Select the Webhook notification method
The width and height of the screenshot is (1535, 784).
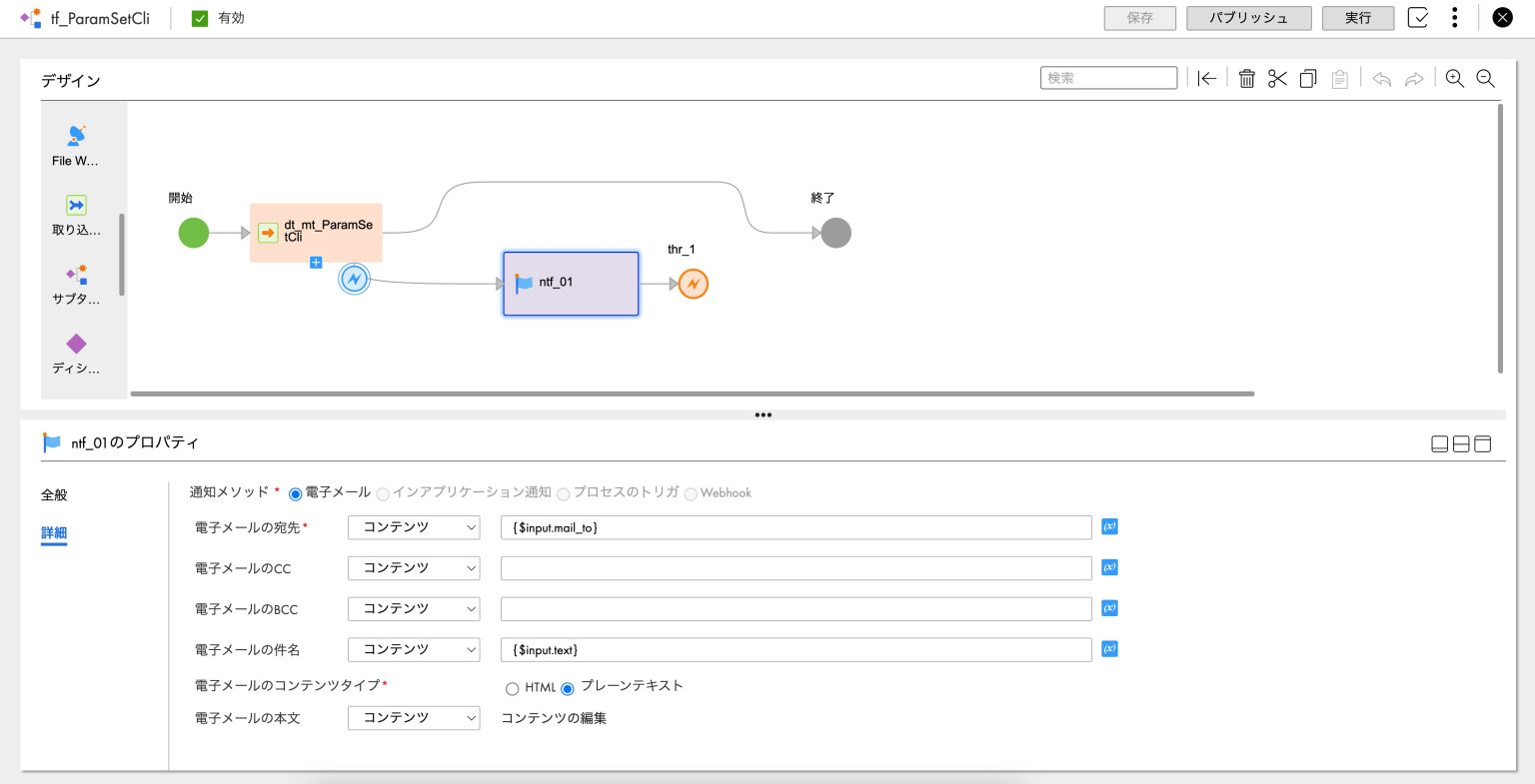coord(692,493)
